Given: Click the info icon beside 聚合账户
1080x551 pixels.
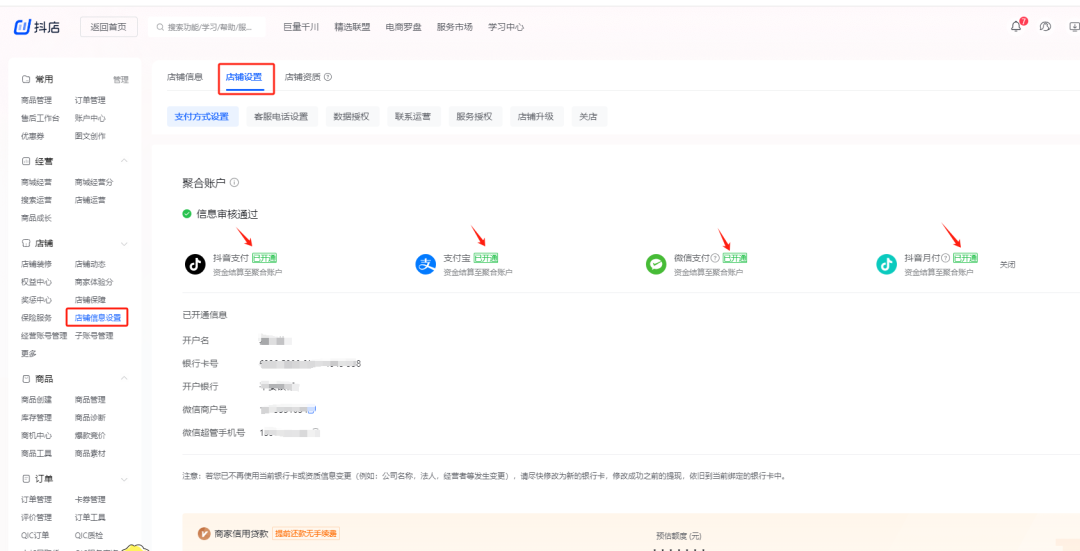Looking at the screenshot, I should (235, 183).
